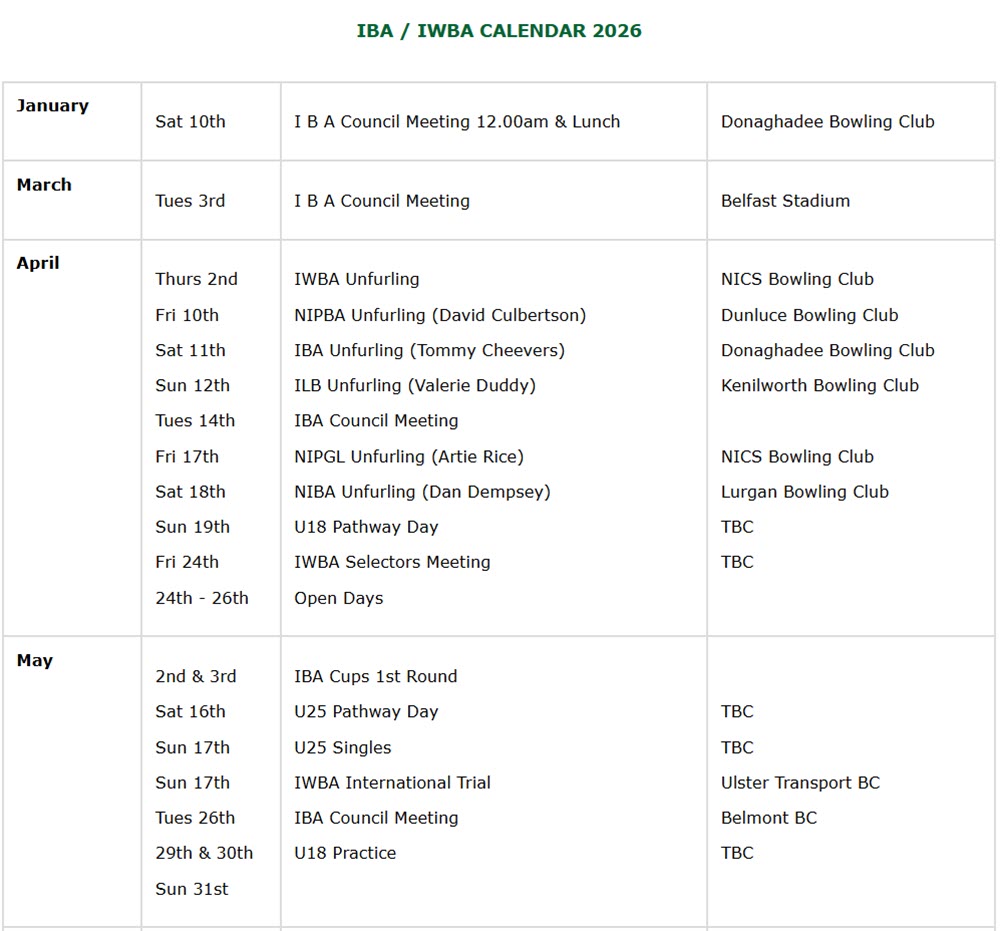Screen dimensions: 1000x931
Task: Select the 'January' month label
Action: (52, 106)
